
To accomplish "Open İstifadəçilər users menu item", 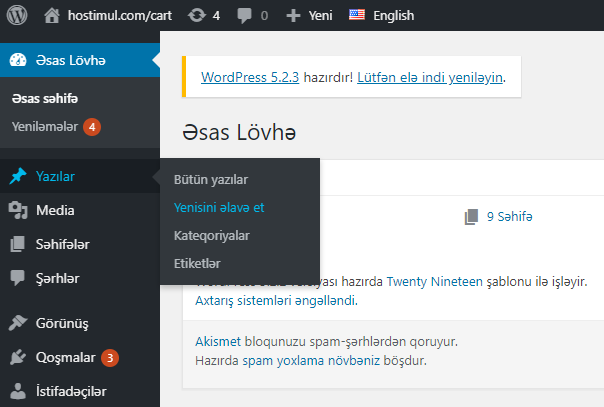I will click(70, 391).
